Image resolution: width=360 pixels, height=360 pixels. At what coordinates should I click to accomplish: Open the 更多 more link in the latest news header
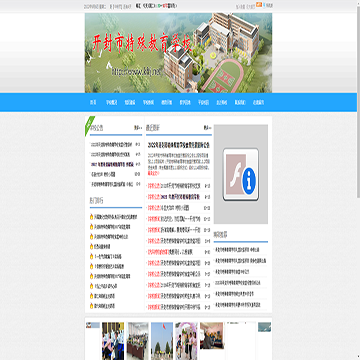(208, 128)
